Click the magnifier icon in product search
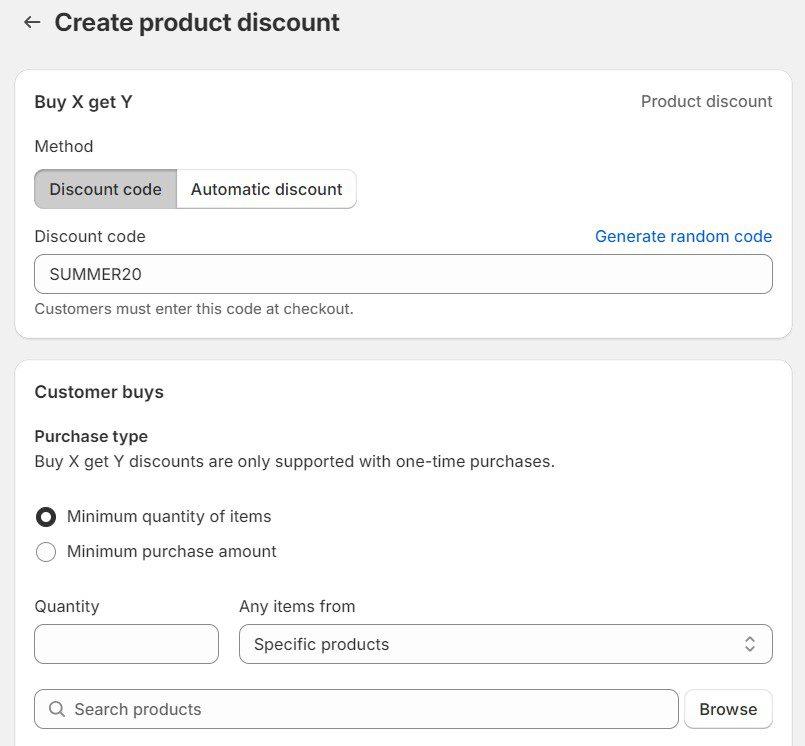Viewport: 805px width, 746px height. (56, 709)
